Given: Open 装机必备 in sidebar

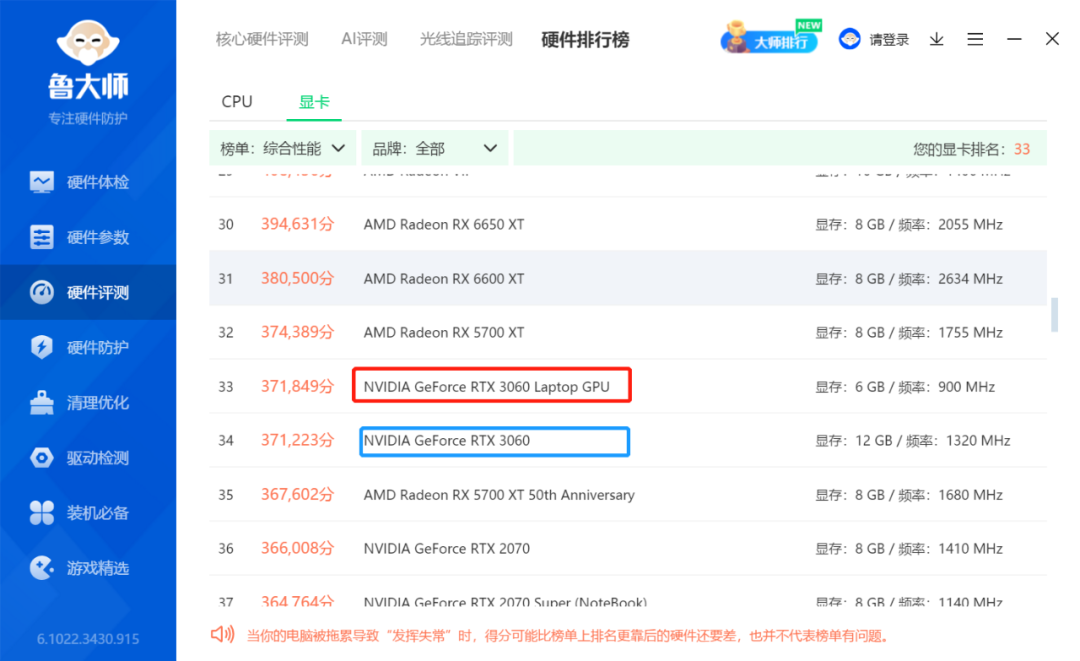Looking at the screenshot, I should point(88,512).
